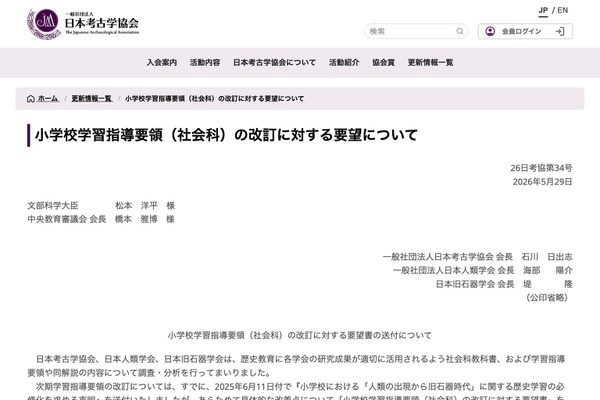Switch language to EN
Image resolution: width=600 pixels, height=400 pixels.
point(562,11)
